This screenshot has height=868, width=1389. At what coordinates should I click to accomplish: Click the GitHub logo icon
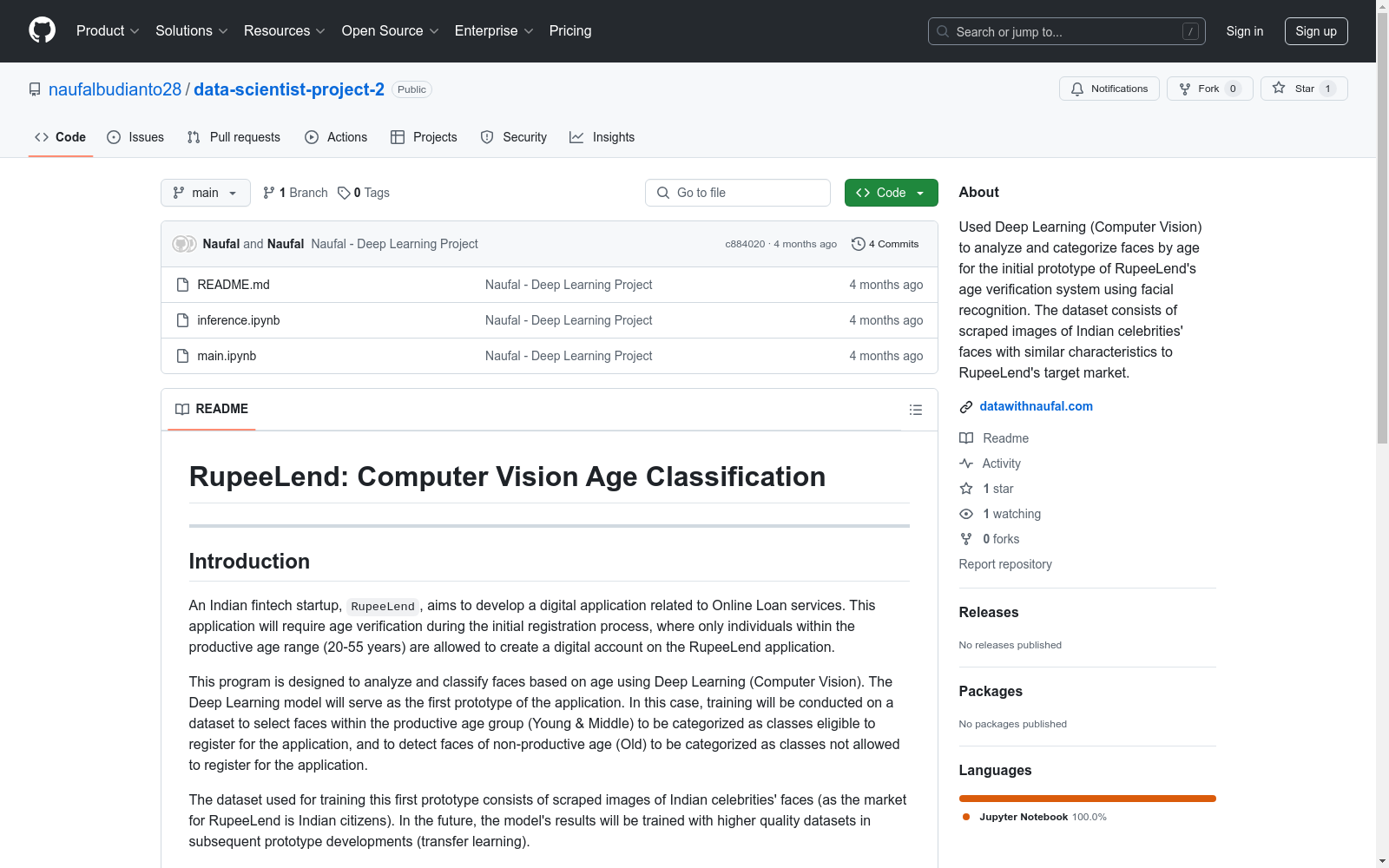pos(42,30)
